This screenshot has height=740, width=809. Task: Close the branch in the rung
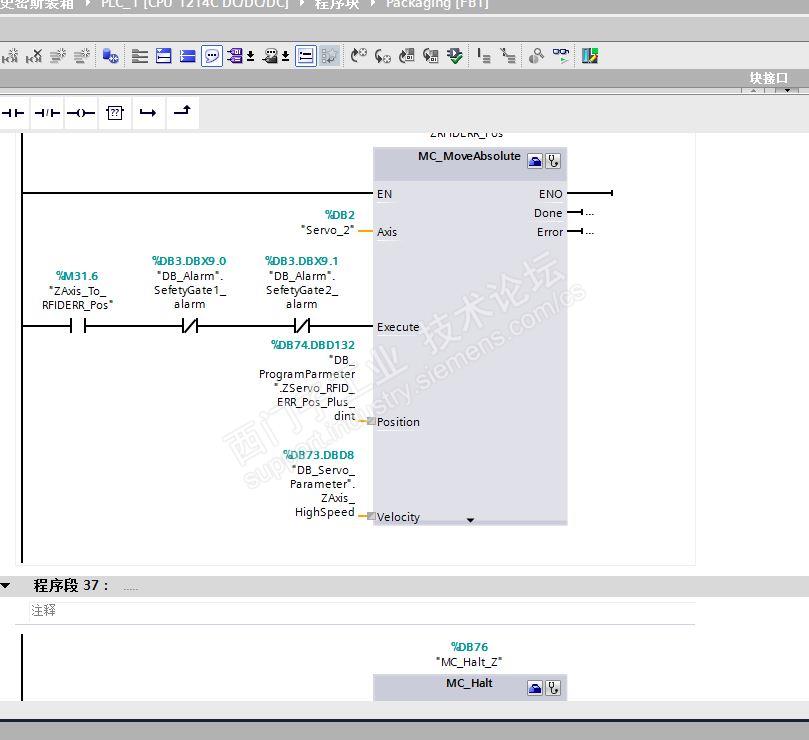click(x=182, y=110)
